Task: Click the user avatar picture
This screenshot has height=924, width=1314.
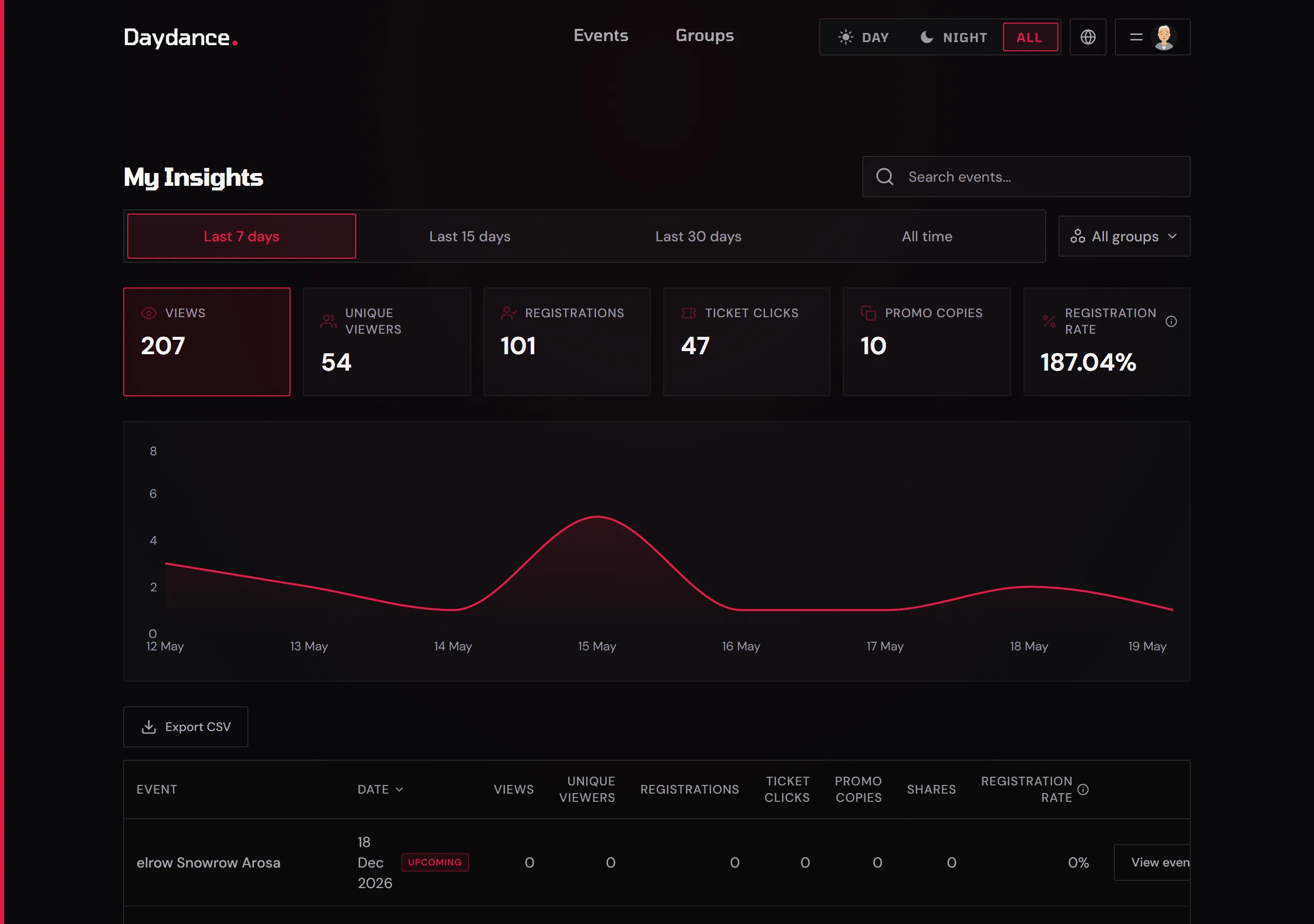Action: coord(1164,37)
